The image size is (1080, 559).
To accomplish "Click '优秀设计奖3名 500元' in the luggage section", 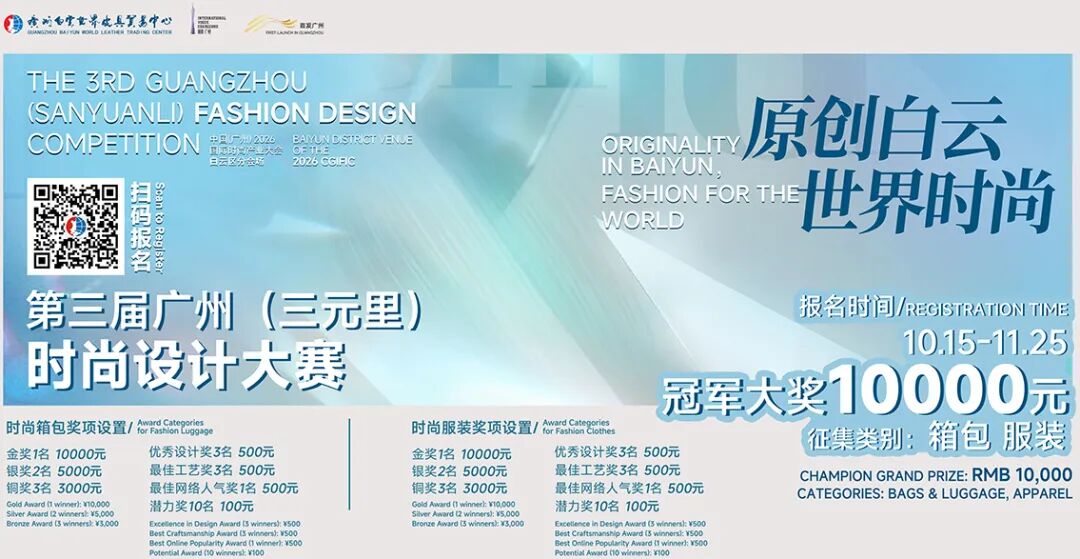I will point(211,453).
